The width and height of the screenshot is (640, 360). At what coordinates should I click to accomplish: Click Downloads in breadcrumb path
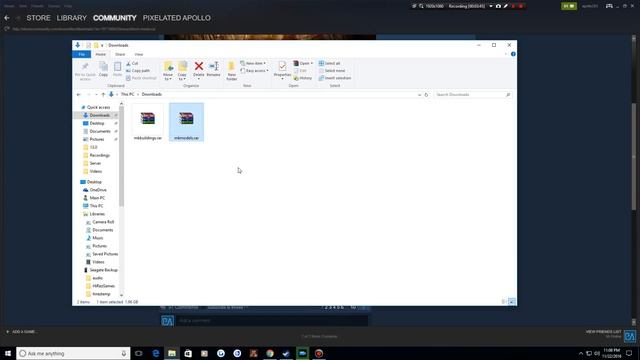(152, 94)
